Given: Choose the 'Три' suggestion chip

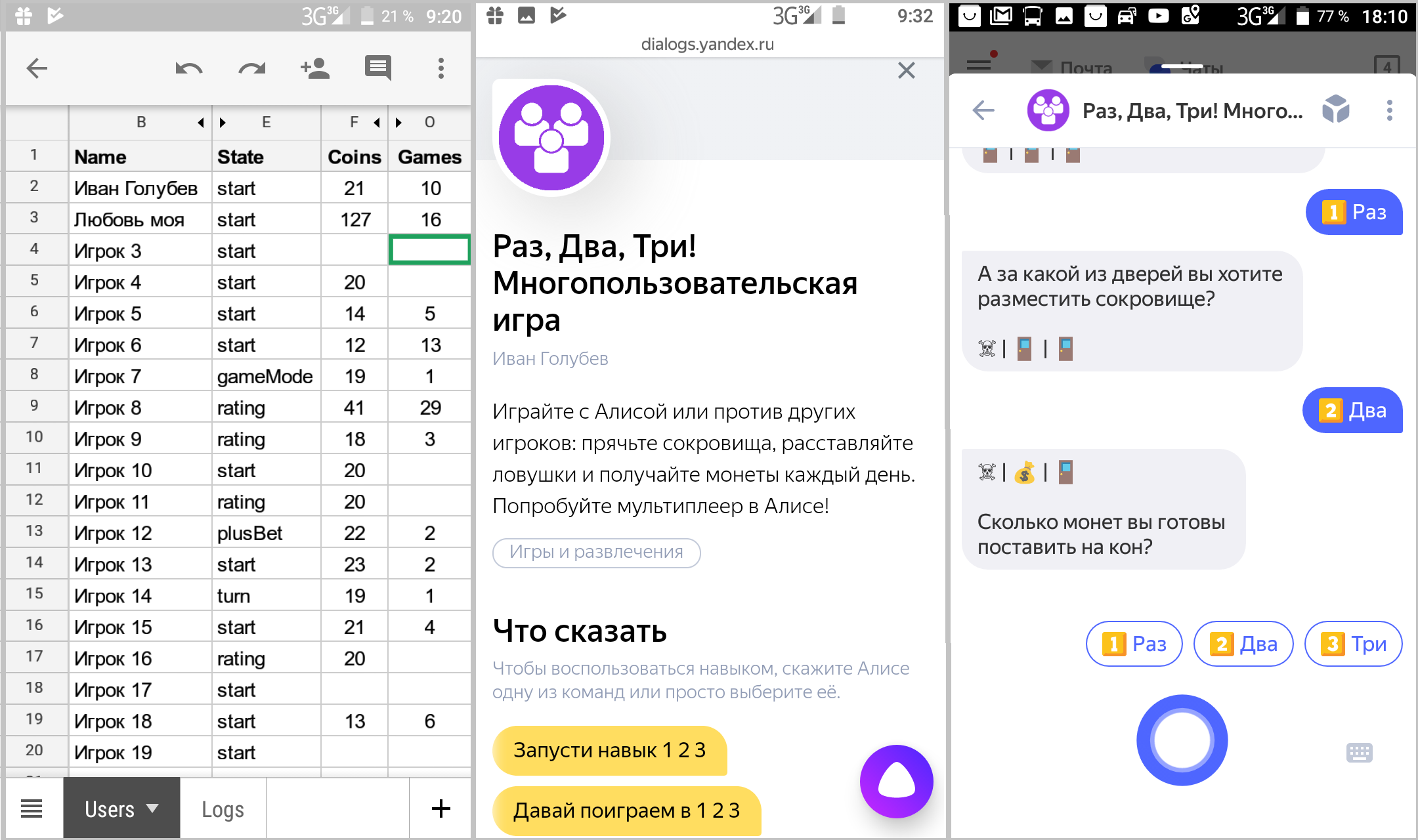Looking at the screenshot, I should point(1353,644).
